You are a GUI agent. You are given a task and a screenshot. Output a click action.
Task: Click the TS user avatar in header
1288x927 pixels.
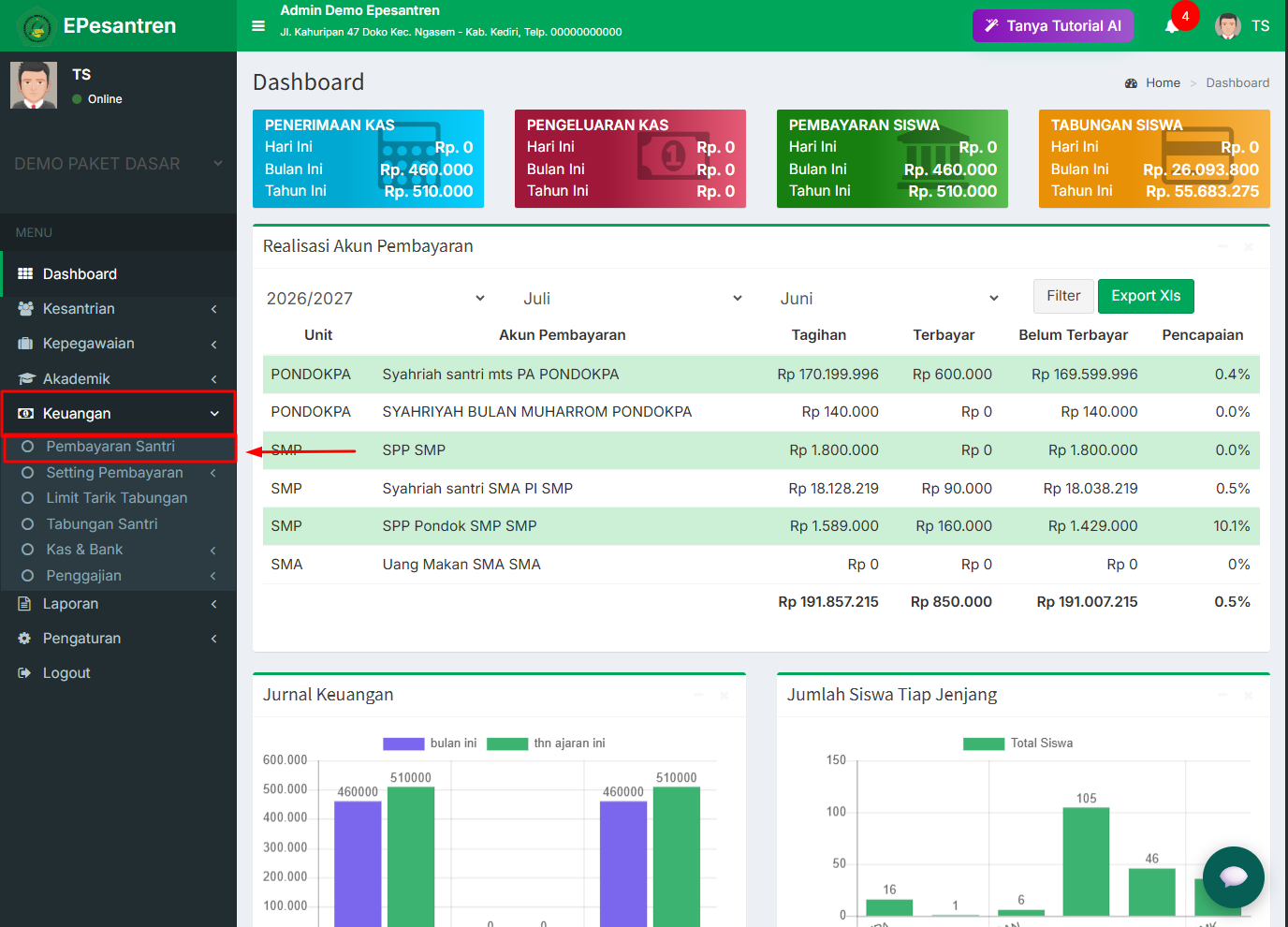click(1228, 26)
